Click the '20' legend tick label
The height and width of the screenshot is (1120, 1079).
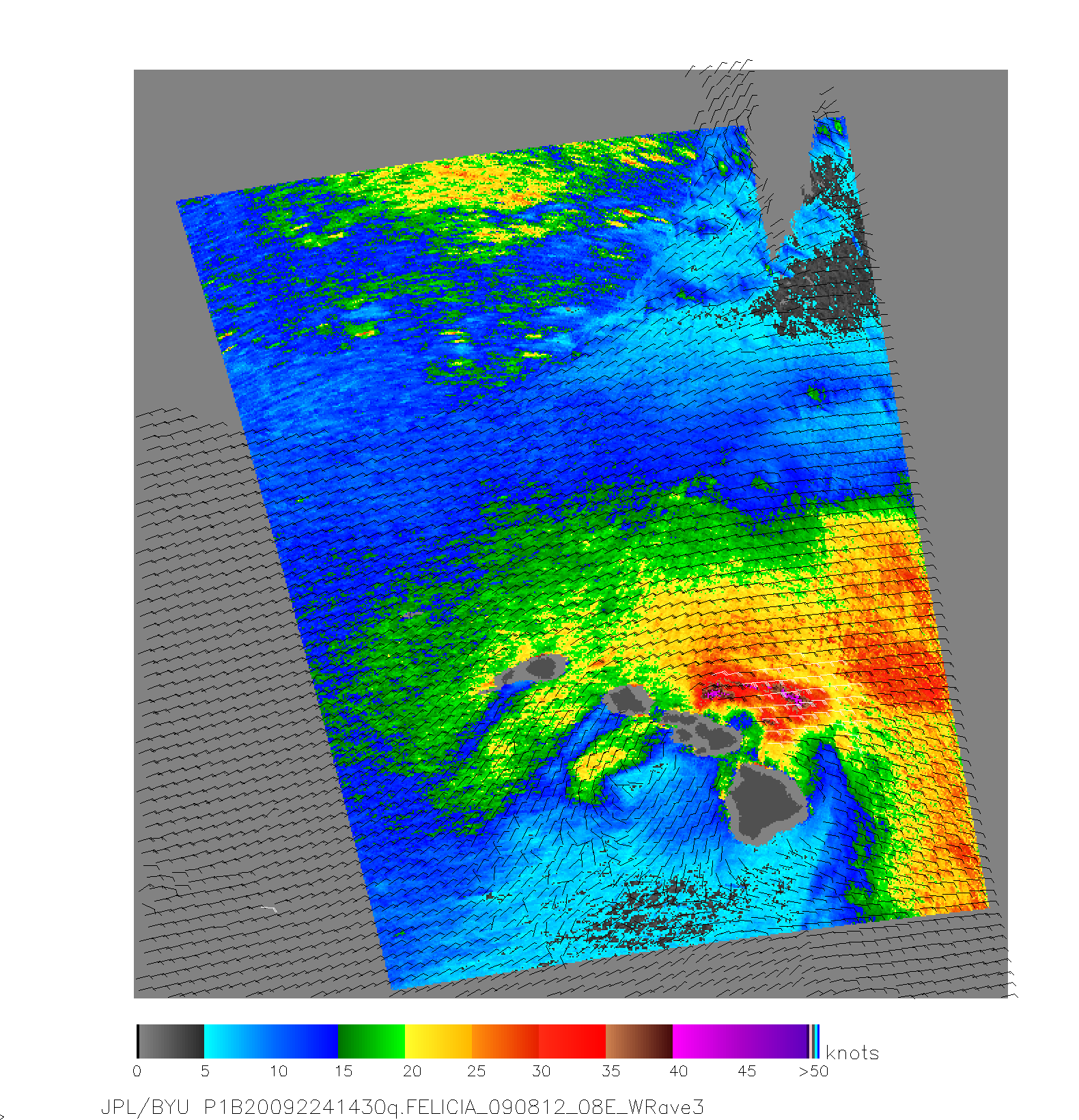(412, 1071)
